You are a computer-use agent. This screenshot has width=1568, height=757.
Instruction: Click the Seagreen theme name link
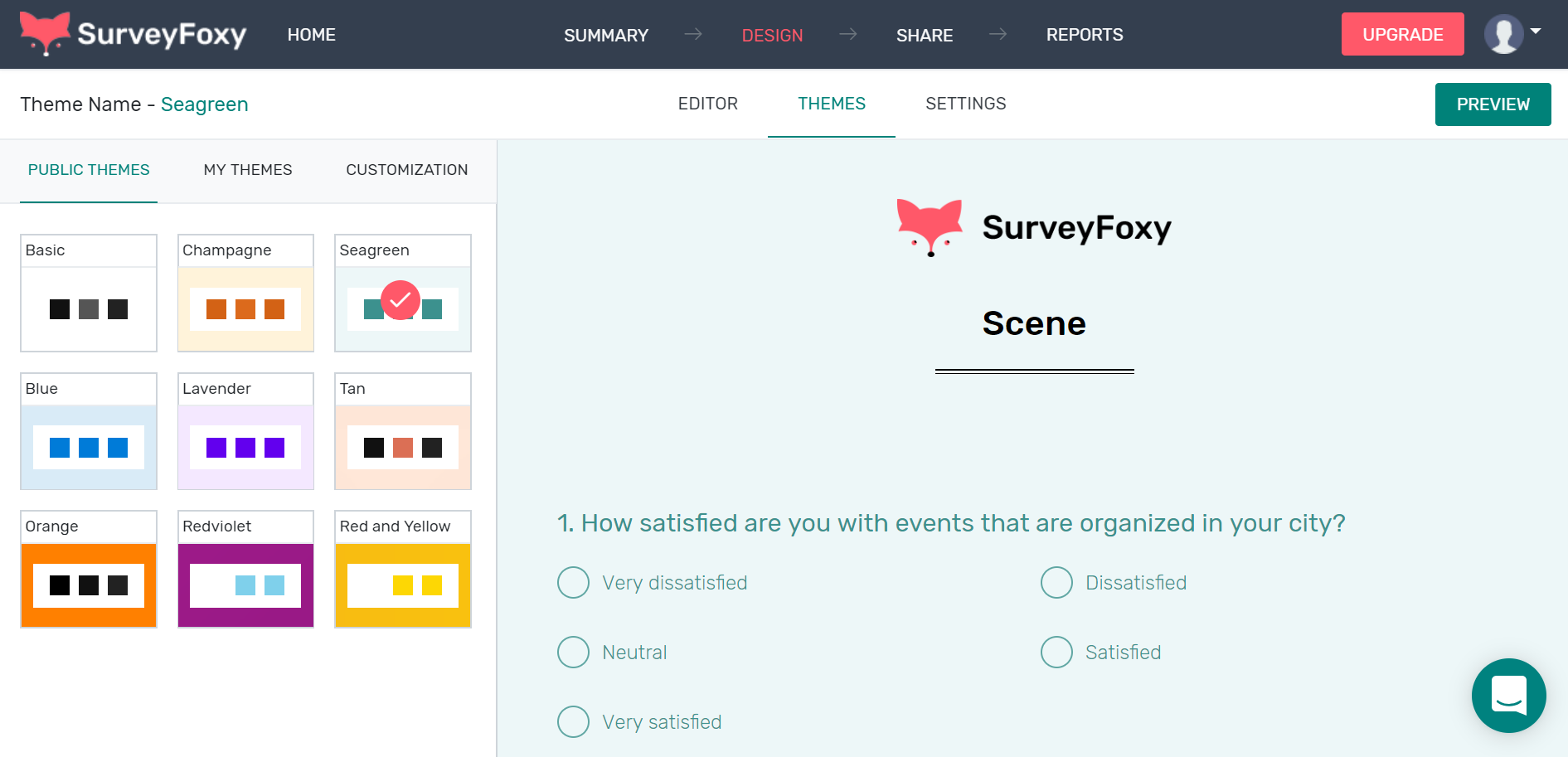205,104
